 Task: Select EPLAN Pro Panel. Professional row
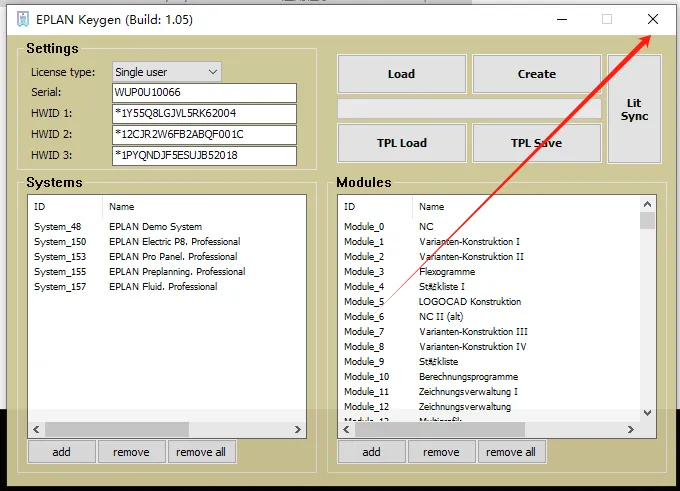167,257
